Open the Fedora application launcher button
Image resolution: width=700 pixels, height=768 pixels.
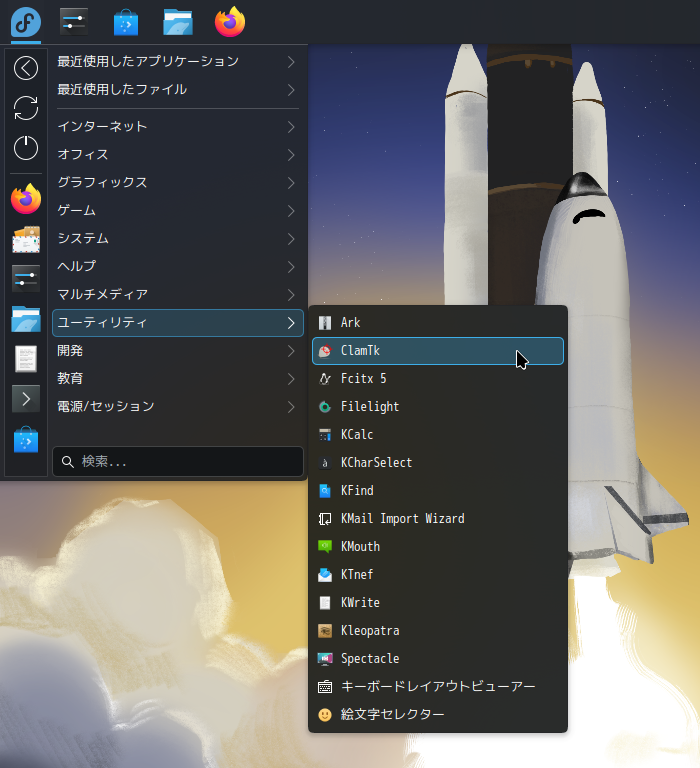coord(25,22)
